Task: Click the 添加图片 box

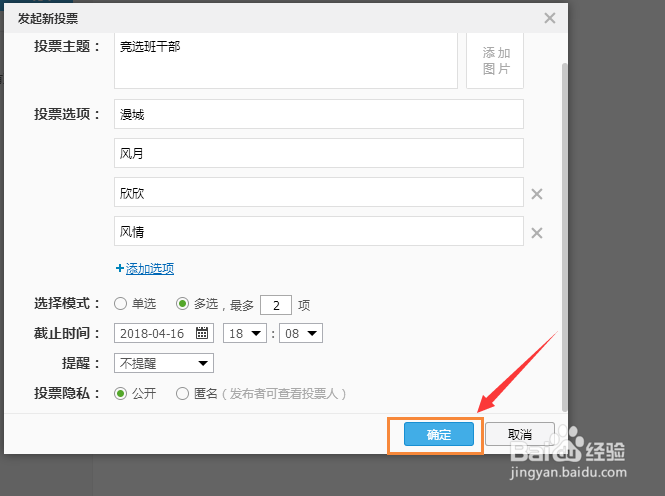Action: [495, 61]
